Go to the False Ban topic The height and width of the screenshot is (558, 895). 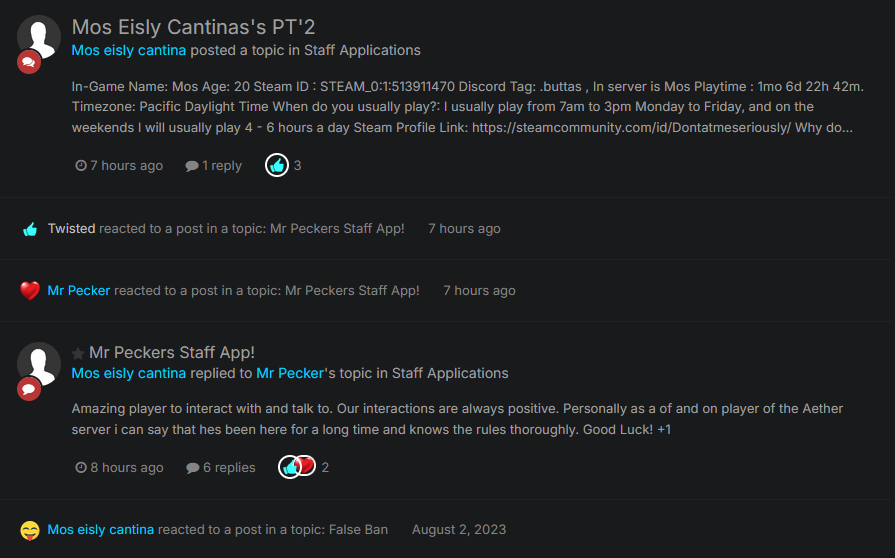click(358, 529)
